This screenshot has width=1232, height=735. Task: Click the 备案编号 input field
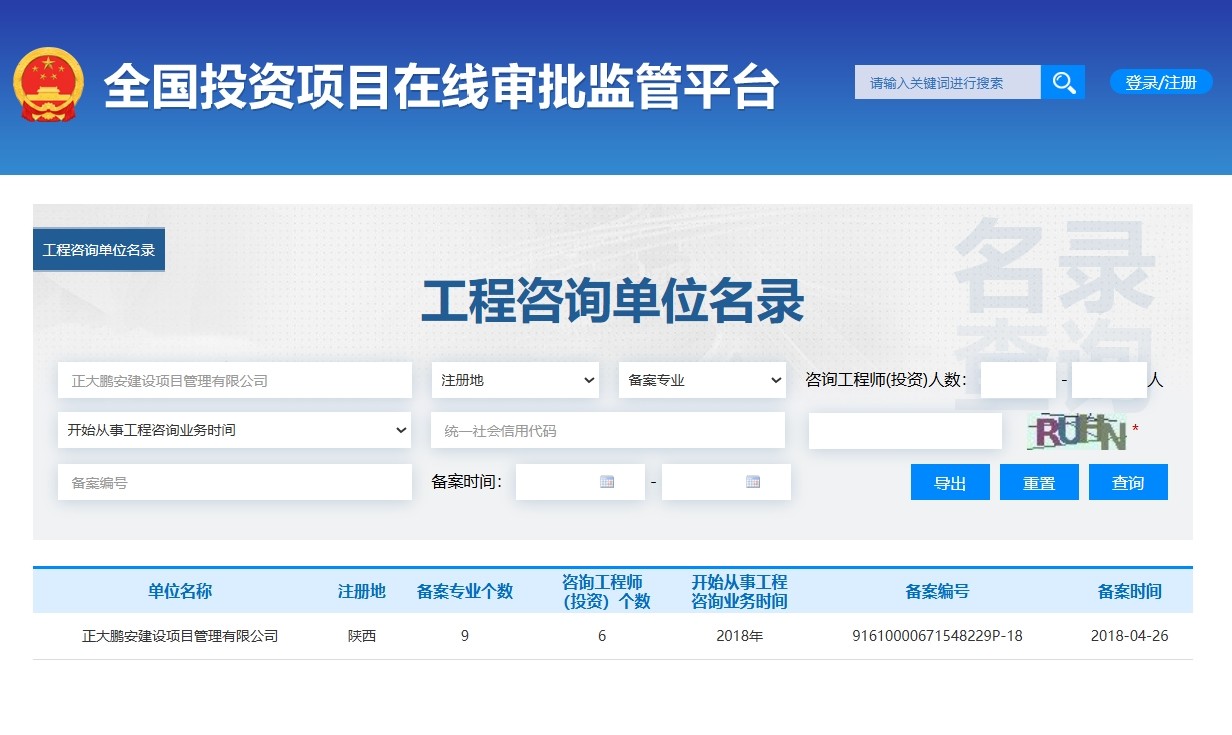pos(234,481)
